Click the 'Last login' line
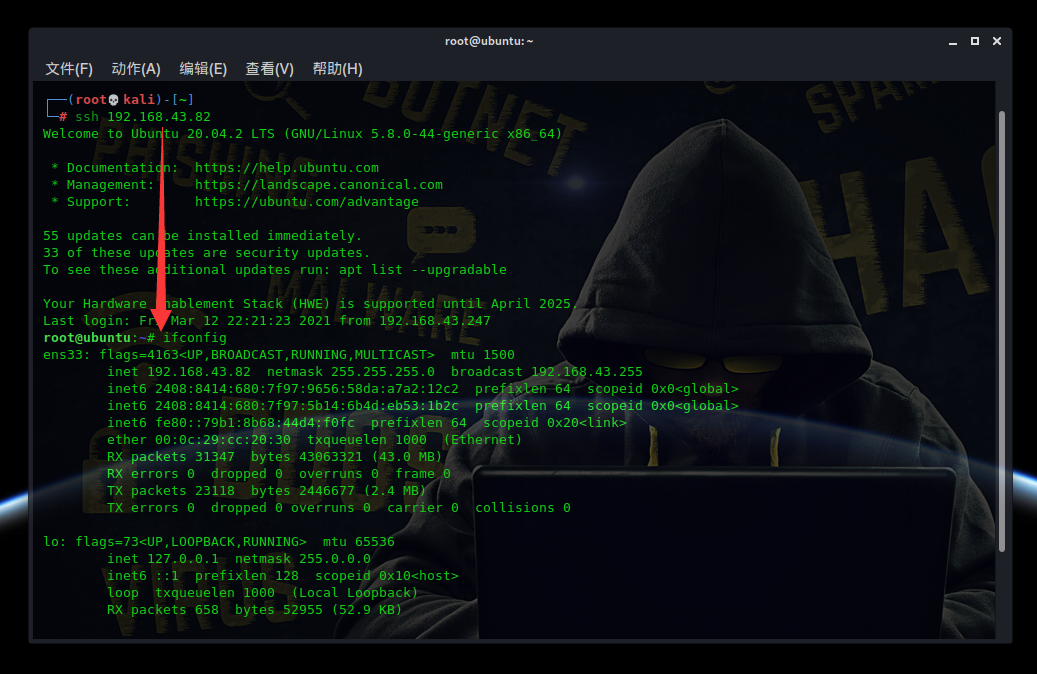 (267, 321)
